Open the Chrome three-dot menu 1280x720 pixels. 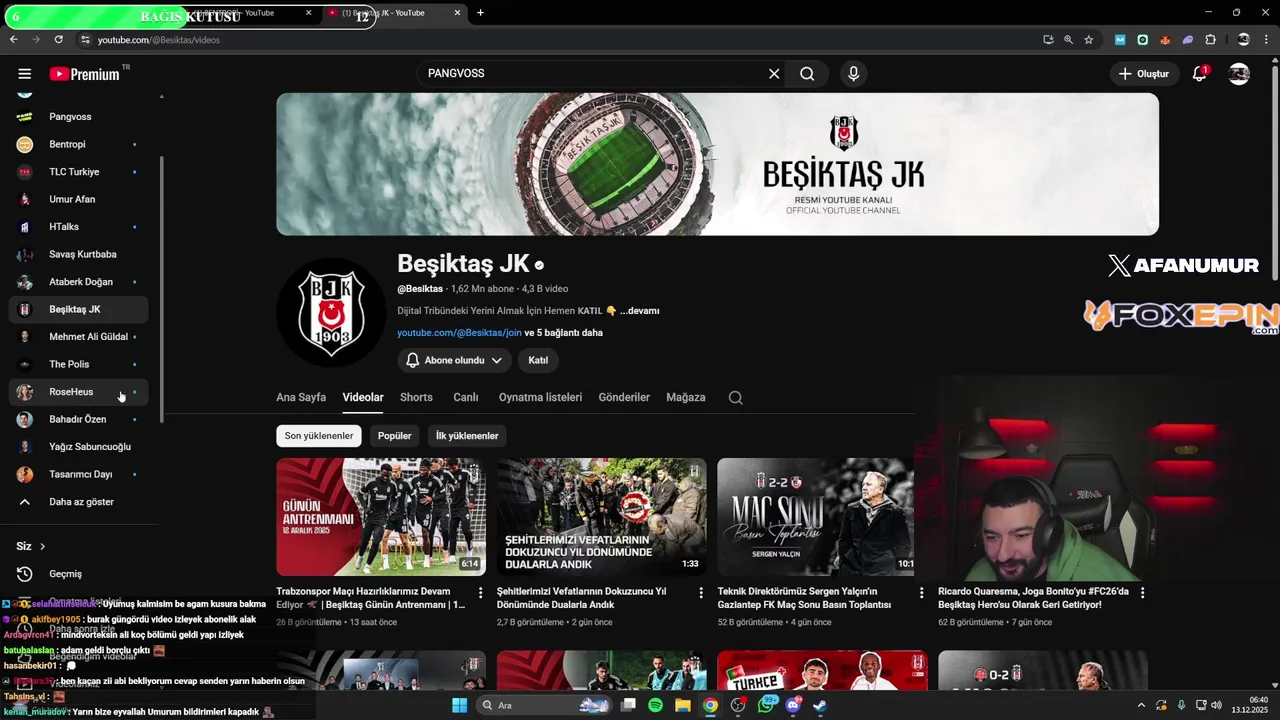pos(1266,40)
